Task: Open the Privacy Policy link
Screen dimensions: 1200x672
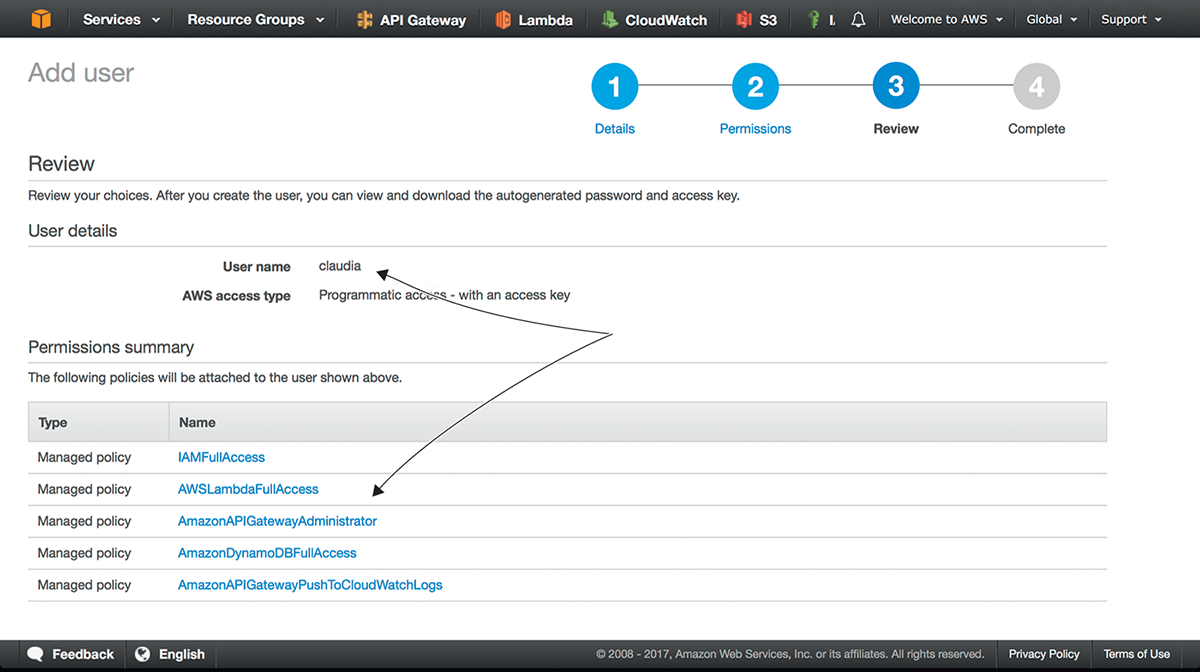Action: [x=1043, y=654]
